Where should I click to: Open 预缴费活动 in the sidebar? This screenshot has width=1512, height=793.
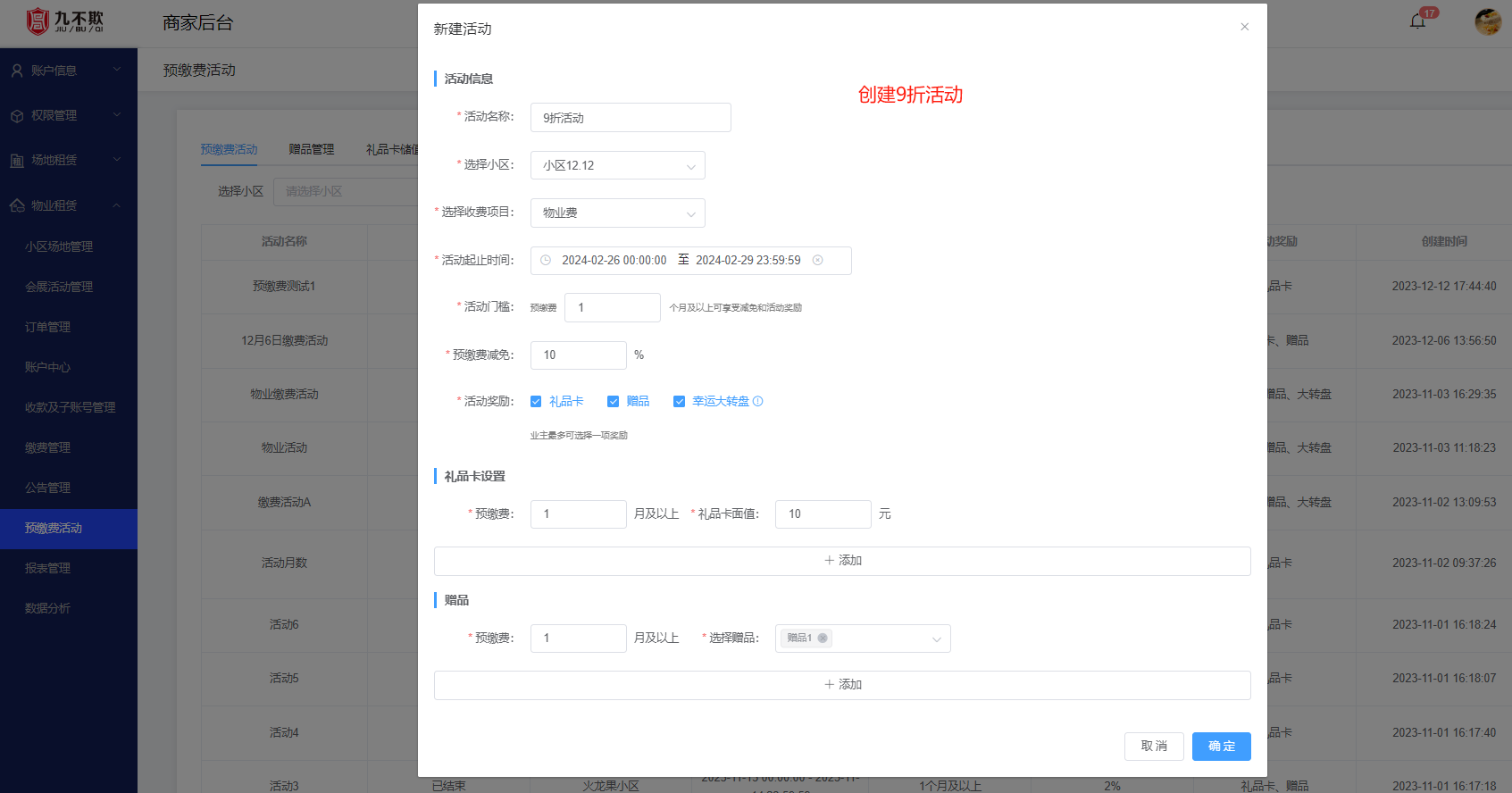point(54,529)
